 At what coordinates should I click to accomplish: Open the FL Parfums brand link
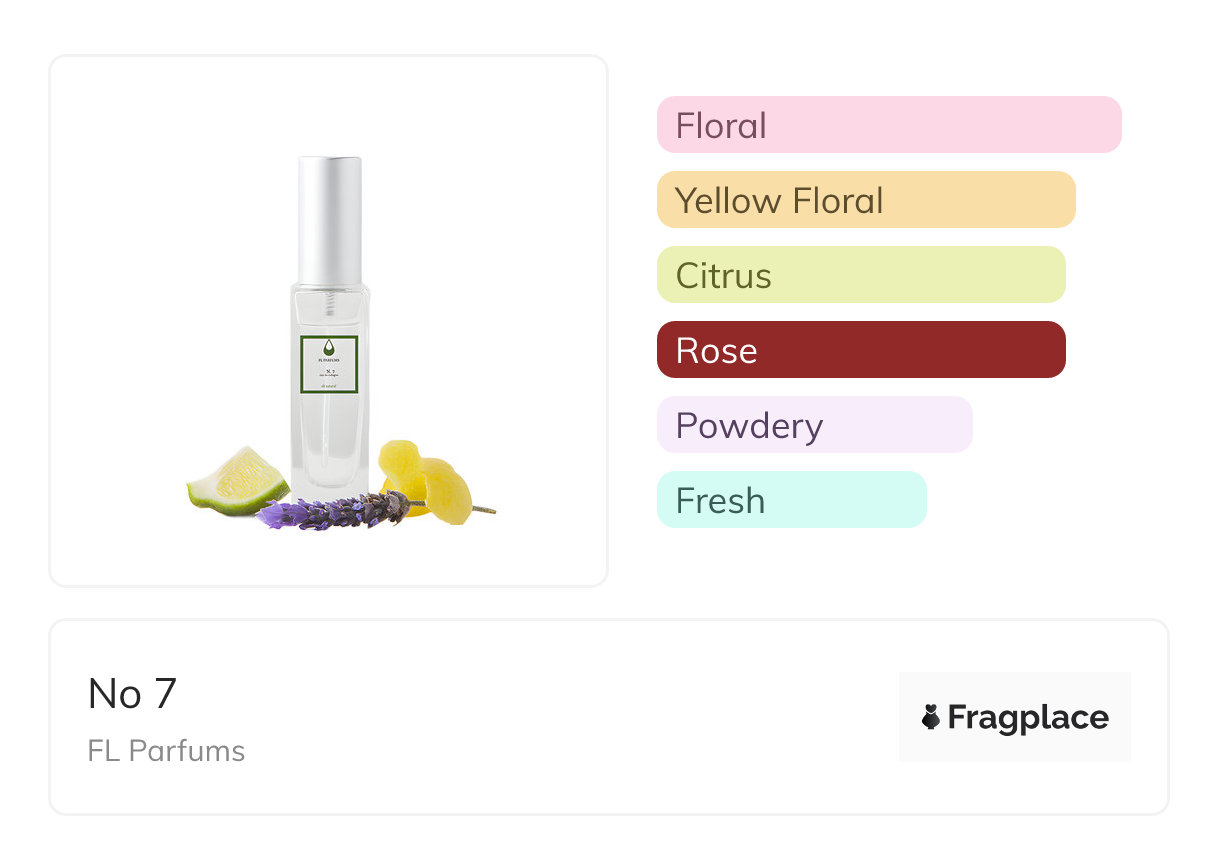166,751
